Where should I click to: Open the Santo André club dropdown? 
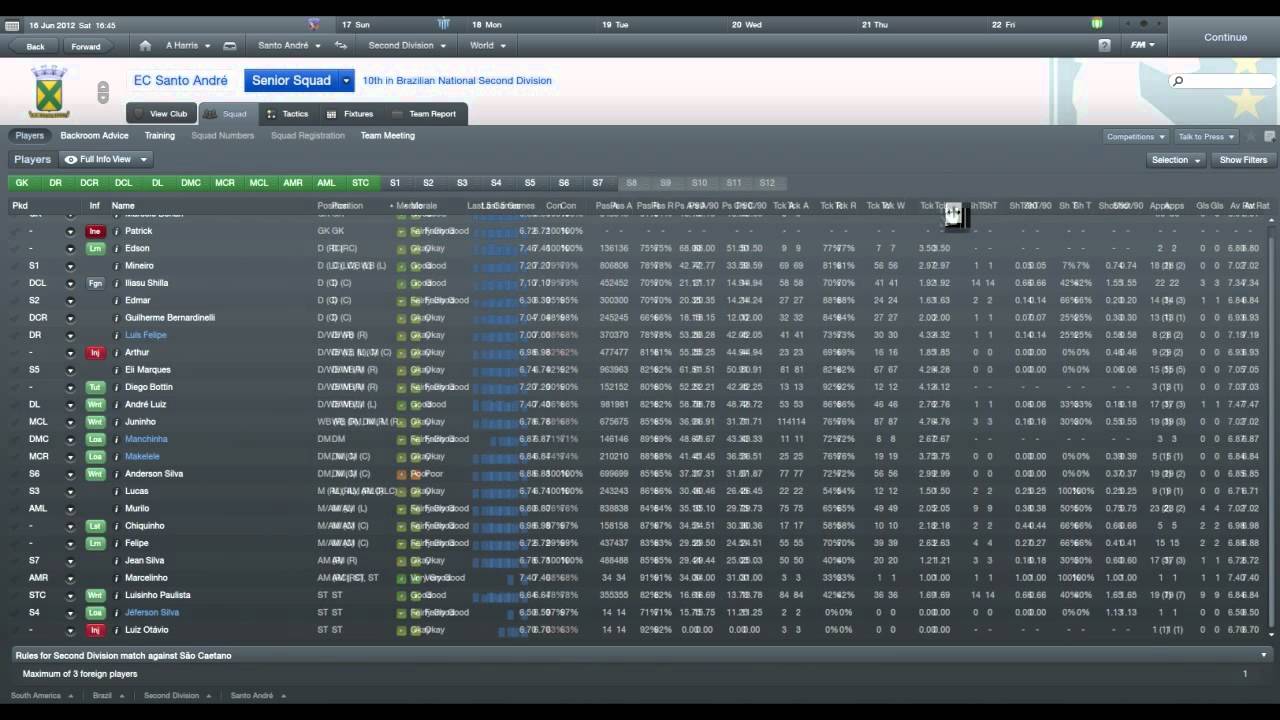[289, 45]
